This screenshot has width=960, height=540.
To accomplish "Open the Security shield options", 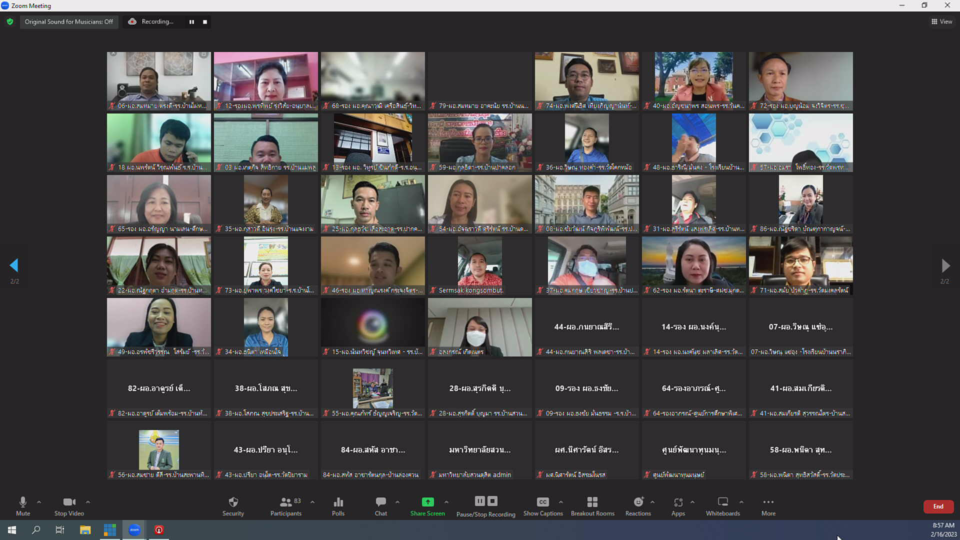I will point(233,505).
